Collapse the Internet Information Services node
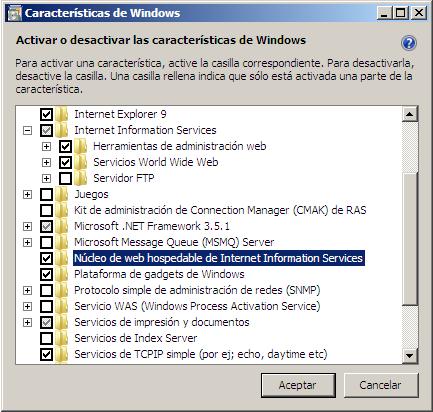433x412 pixels. pos(27,130)
